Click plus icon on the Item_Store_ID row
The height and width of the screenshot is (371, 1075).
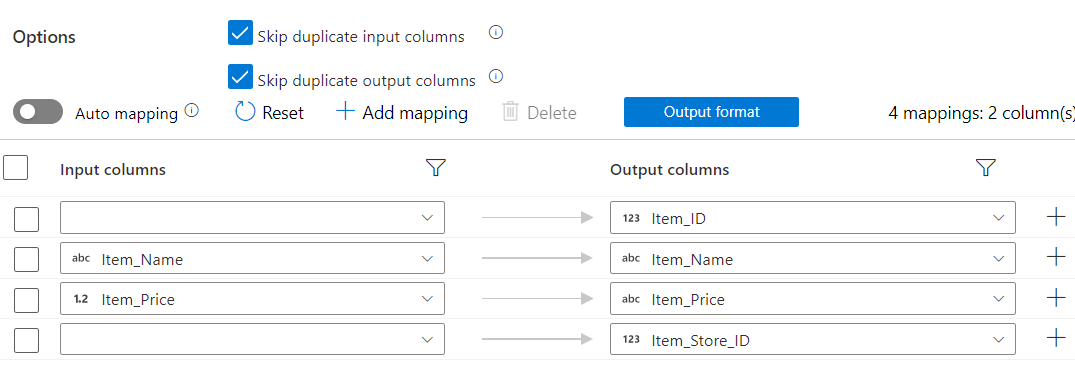(x=1056, y=338)
